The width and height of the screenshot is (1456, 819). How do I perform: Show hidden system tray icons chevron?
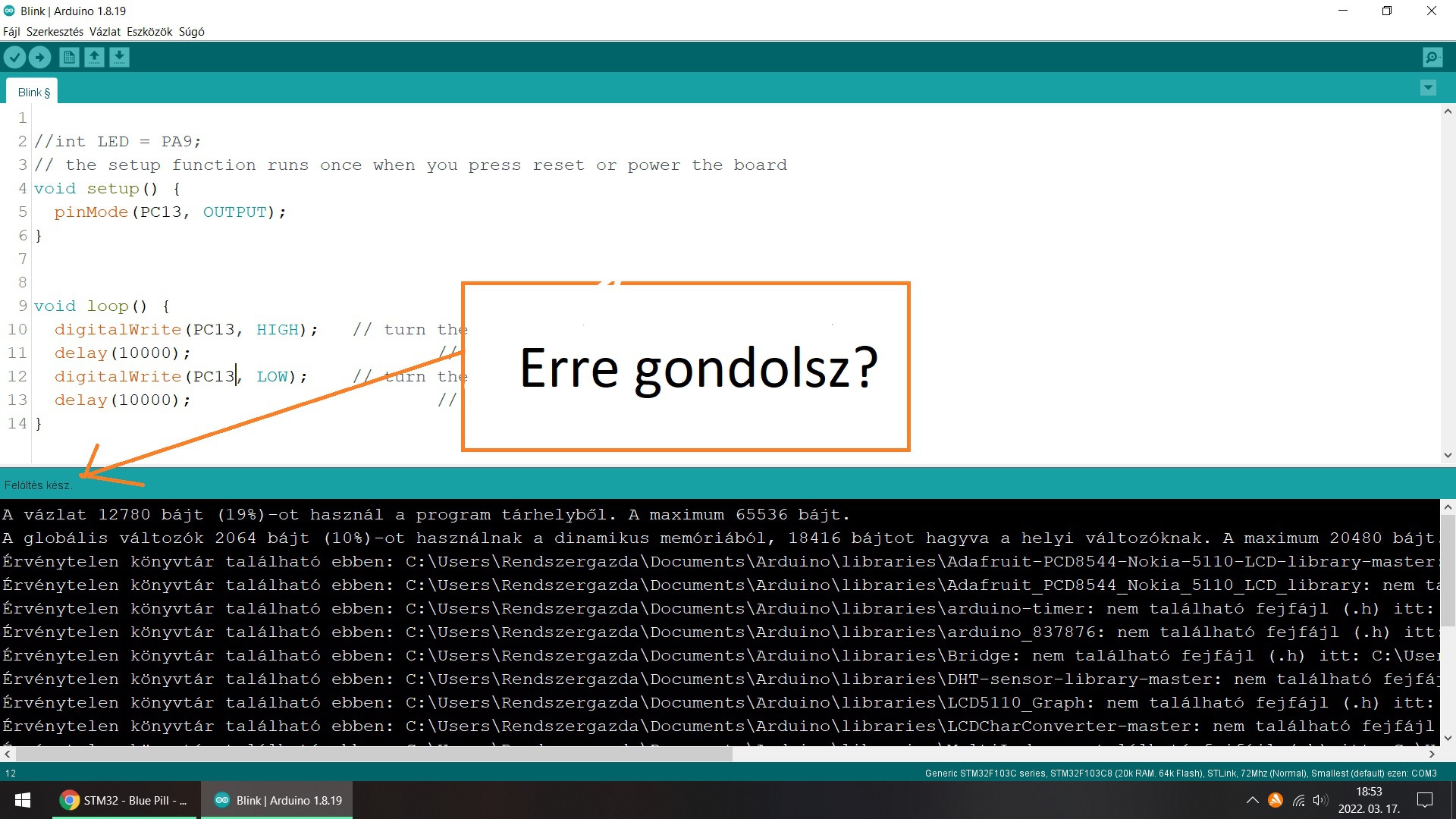tap(1253, 800)
